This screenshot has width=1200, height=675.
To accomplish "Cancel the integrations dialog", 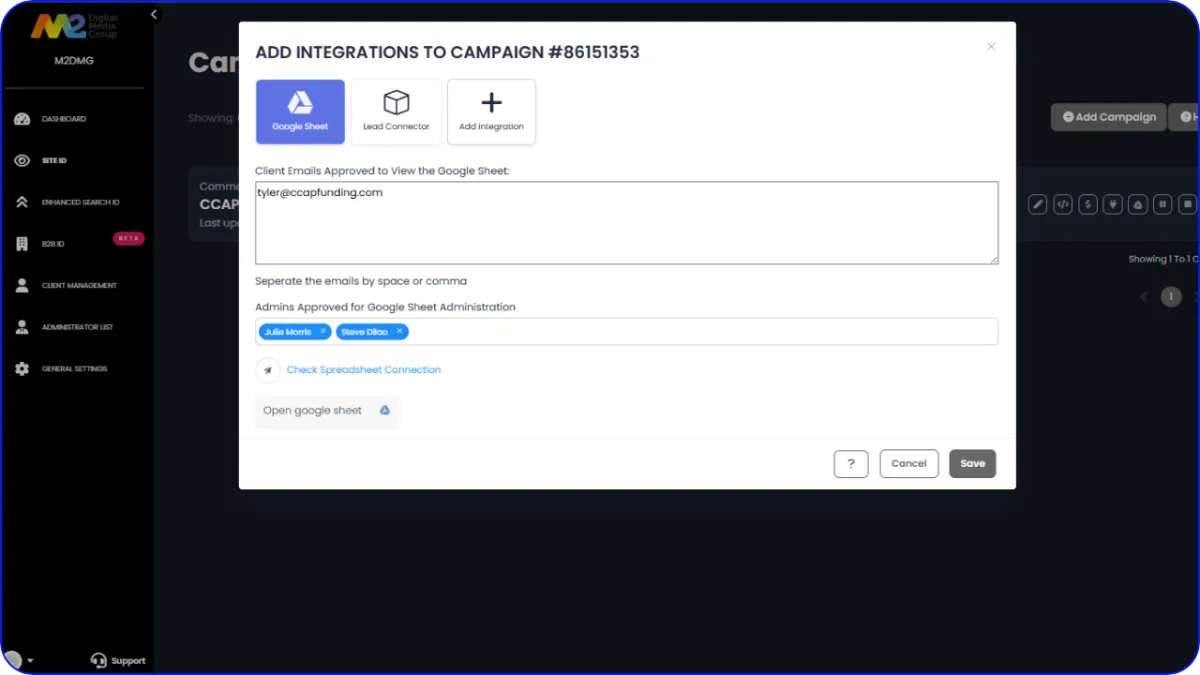I will (909, 464).
